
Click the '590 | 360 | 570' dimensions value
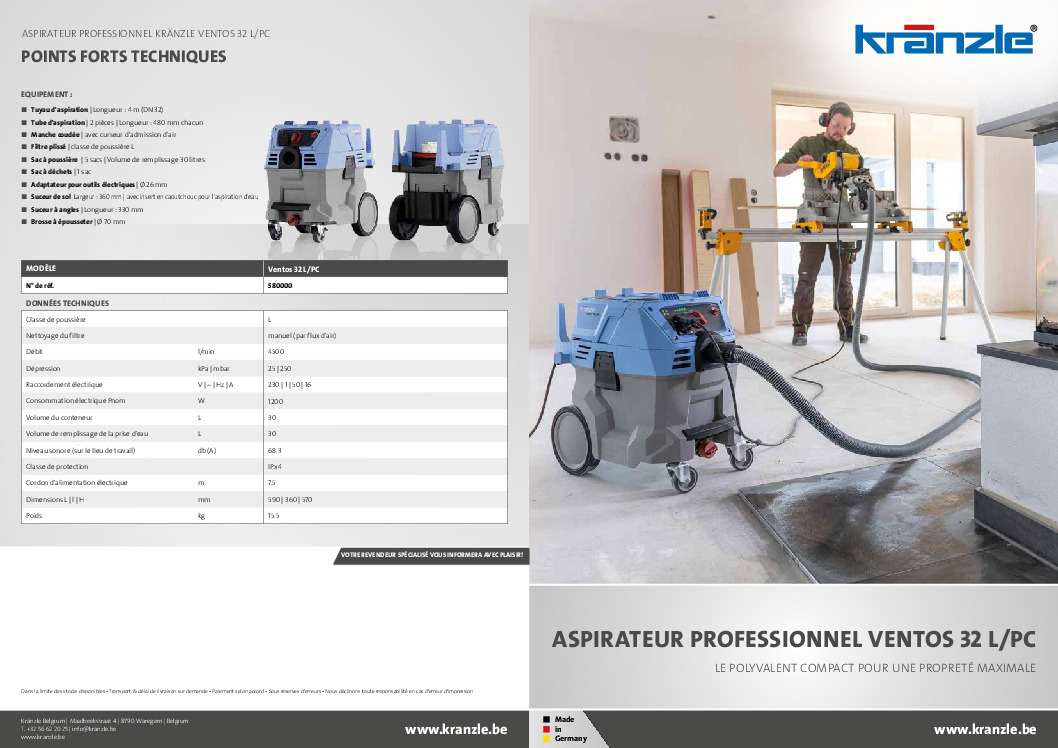(x=290, y=500)
